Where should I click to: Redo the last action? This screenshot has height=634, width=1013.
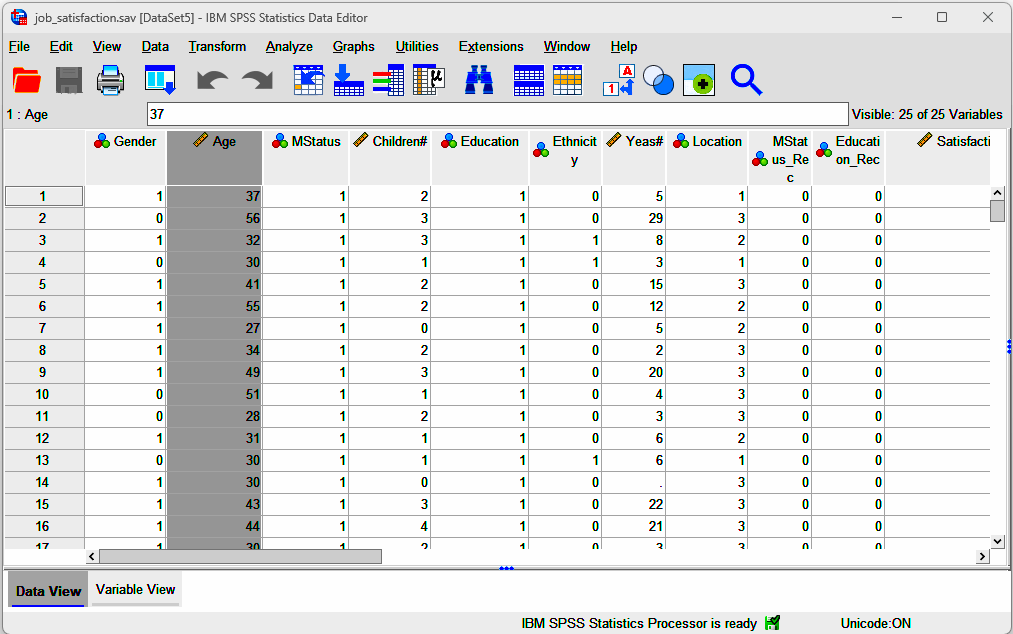256,79
